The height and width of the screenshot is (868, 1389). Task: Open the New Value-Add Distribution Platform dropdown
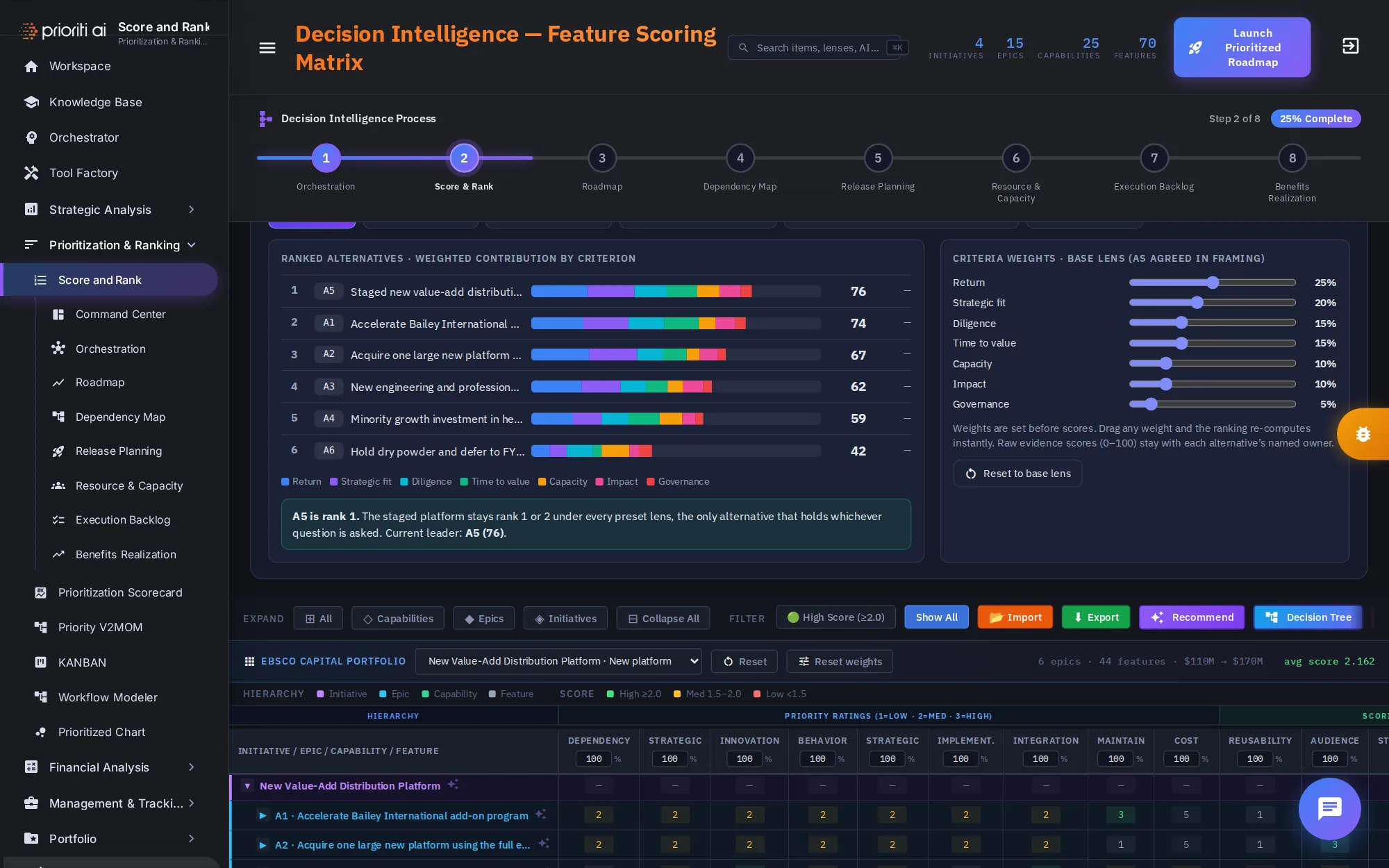[x=558, y=661]
